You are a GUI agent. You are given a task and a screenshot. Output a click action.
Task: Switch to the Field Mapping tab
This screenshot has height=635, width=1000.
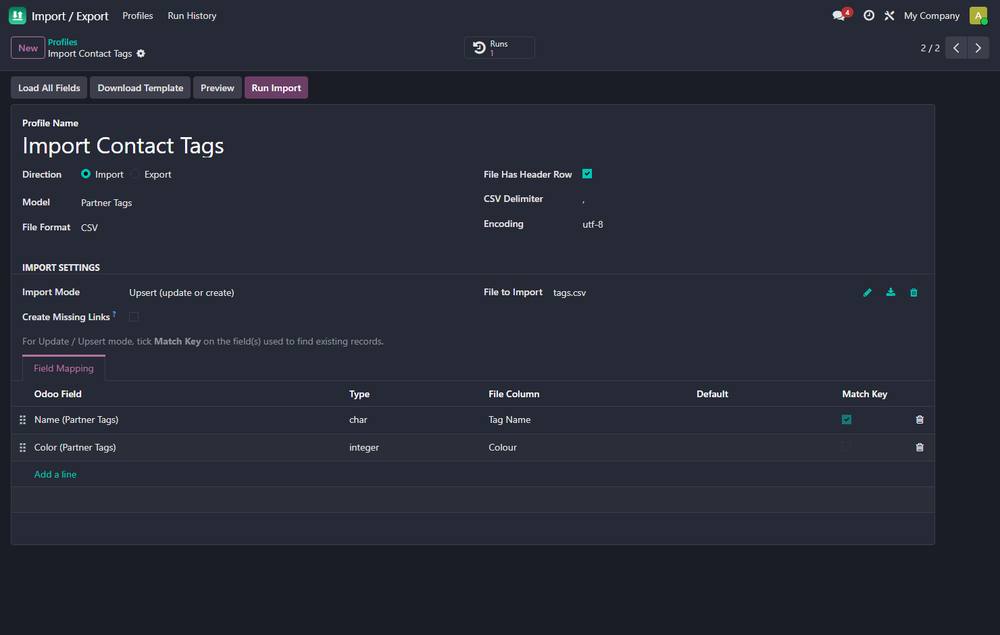pyautogui.click(x=64, y=369)
